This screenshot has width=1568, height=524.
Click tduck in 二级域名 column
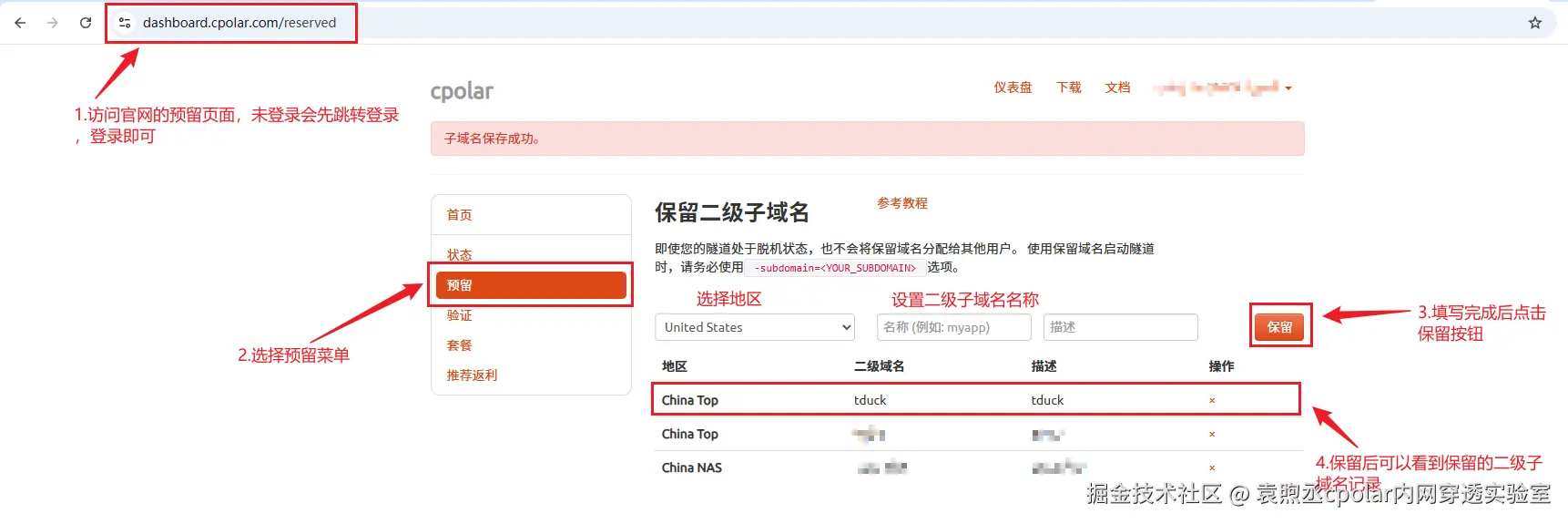pyautogui.click(x=870, y=400)
